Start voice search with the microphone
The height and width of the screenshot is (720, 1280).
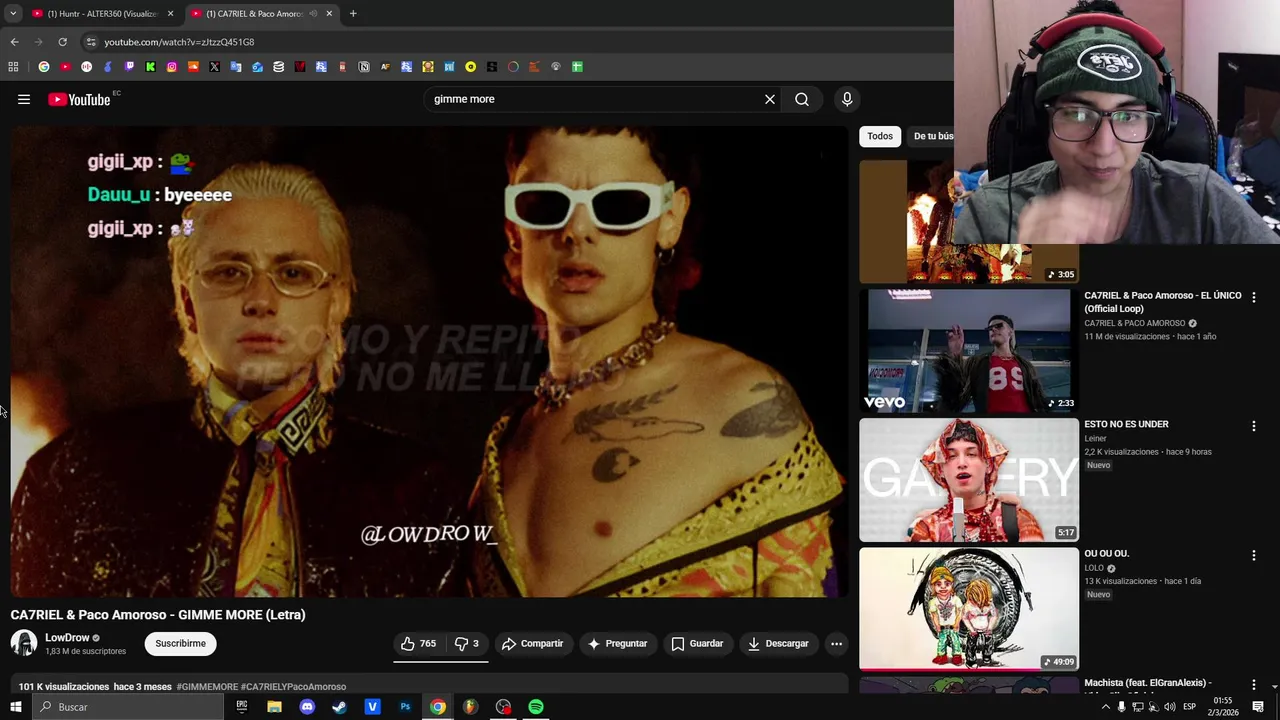tap(847, 99)
